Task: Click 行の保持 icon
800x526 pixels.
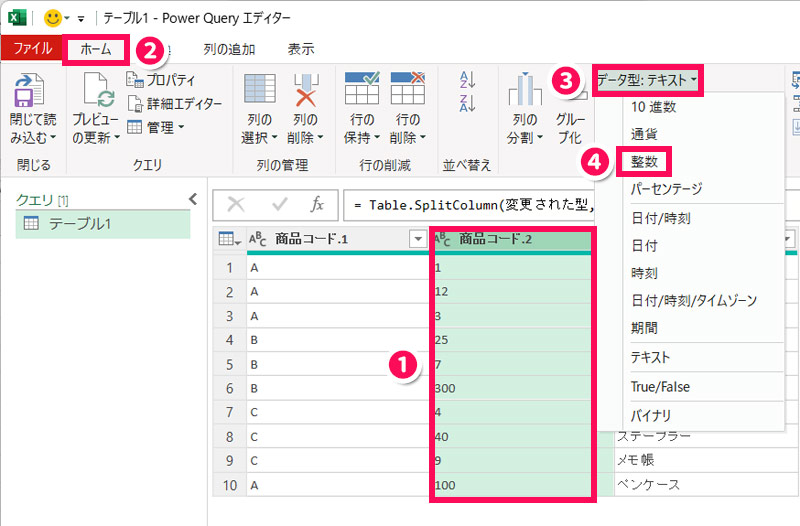Action: coord(362,88)
